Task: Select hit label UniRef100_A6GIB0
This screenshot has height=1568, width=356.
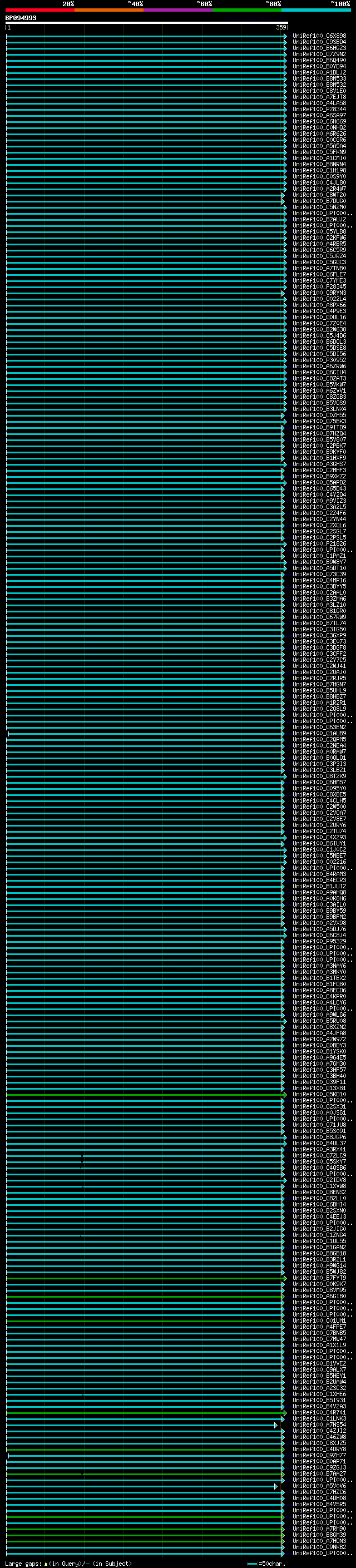Action: (319, 1297)
